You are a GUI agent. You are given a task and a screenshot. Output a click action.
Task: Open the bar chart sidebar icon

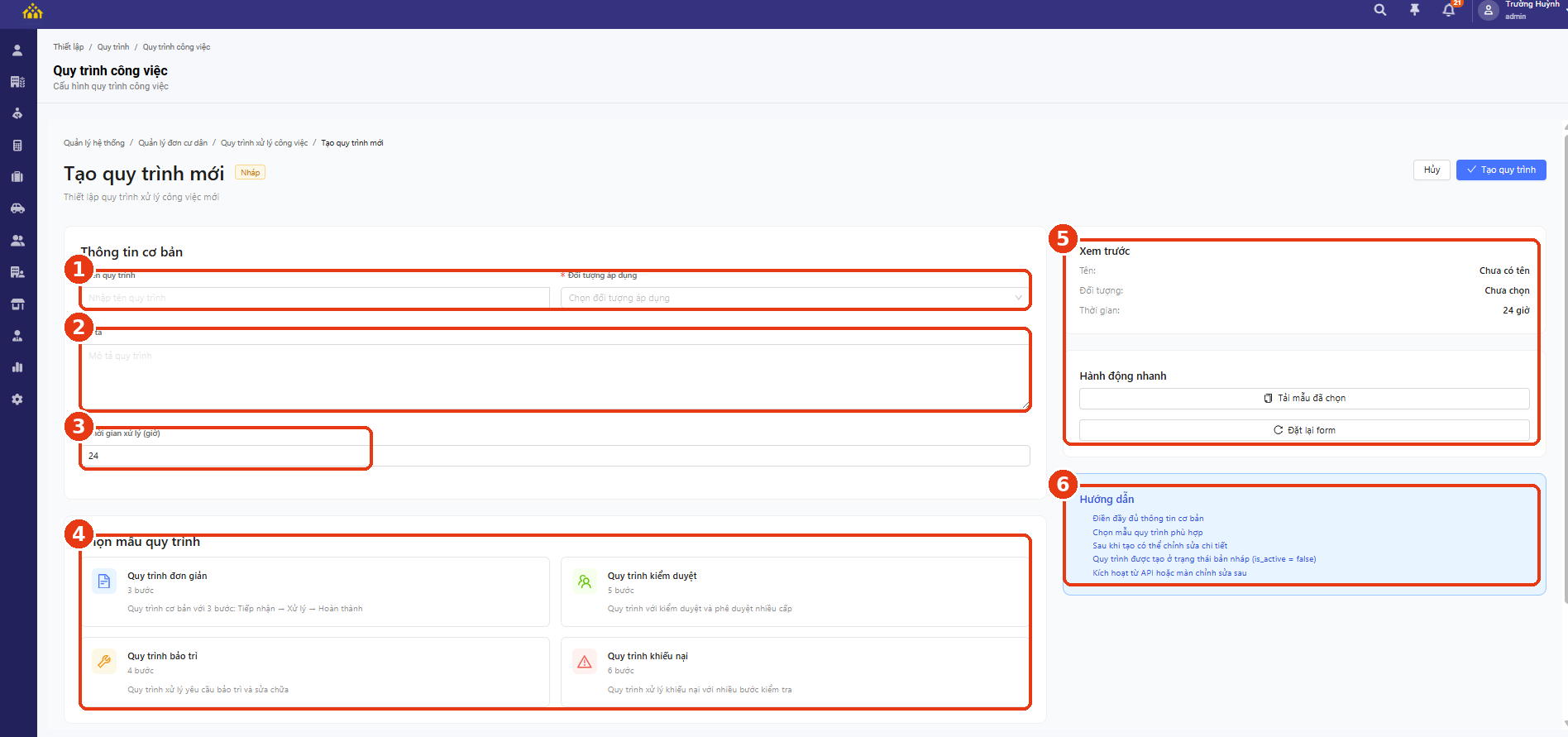click(17, 367)
